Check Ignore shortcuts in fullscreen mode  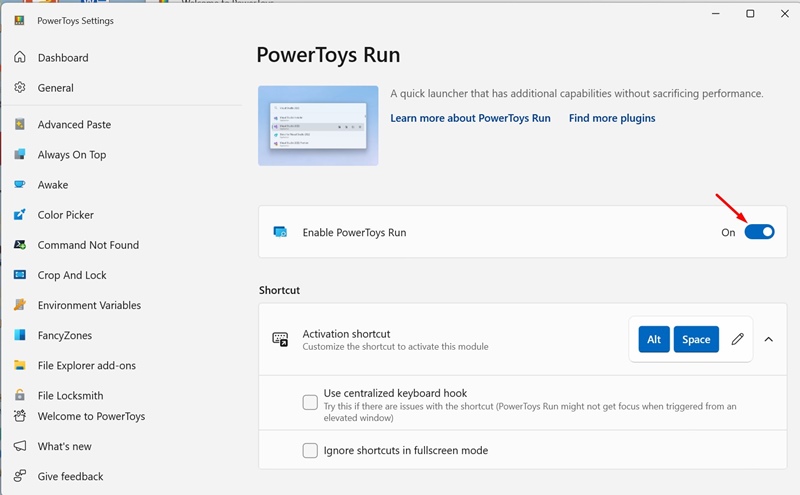310,450
